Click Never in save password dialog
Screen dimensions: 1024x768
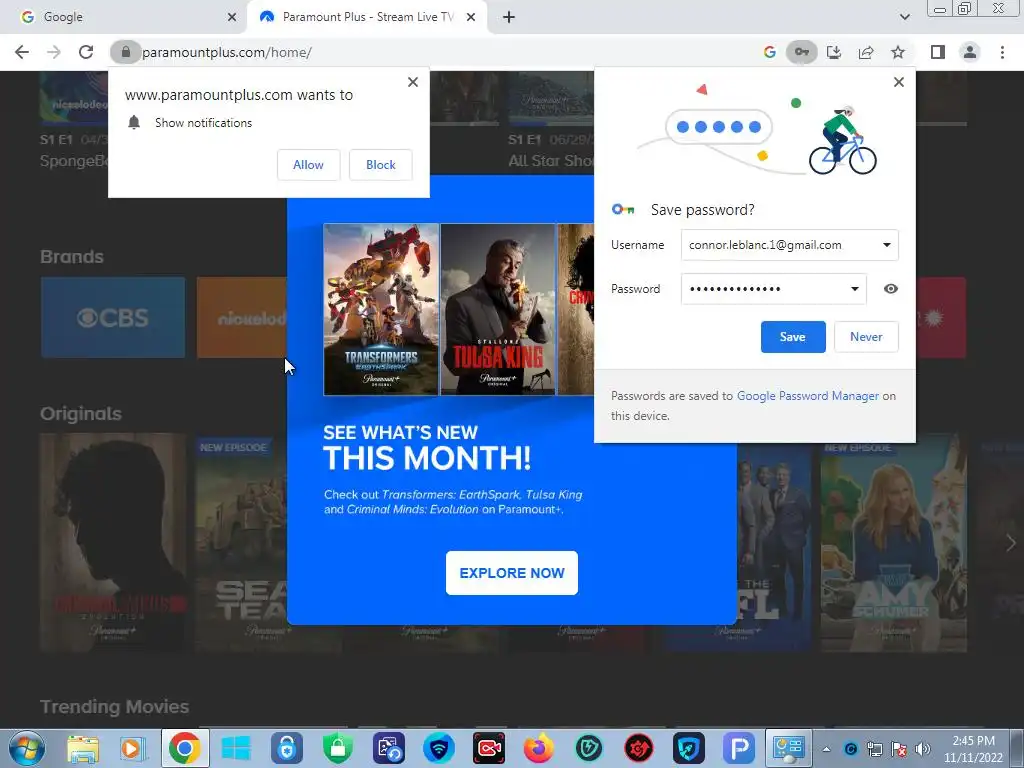[866, 337]
